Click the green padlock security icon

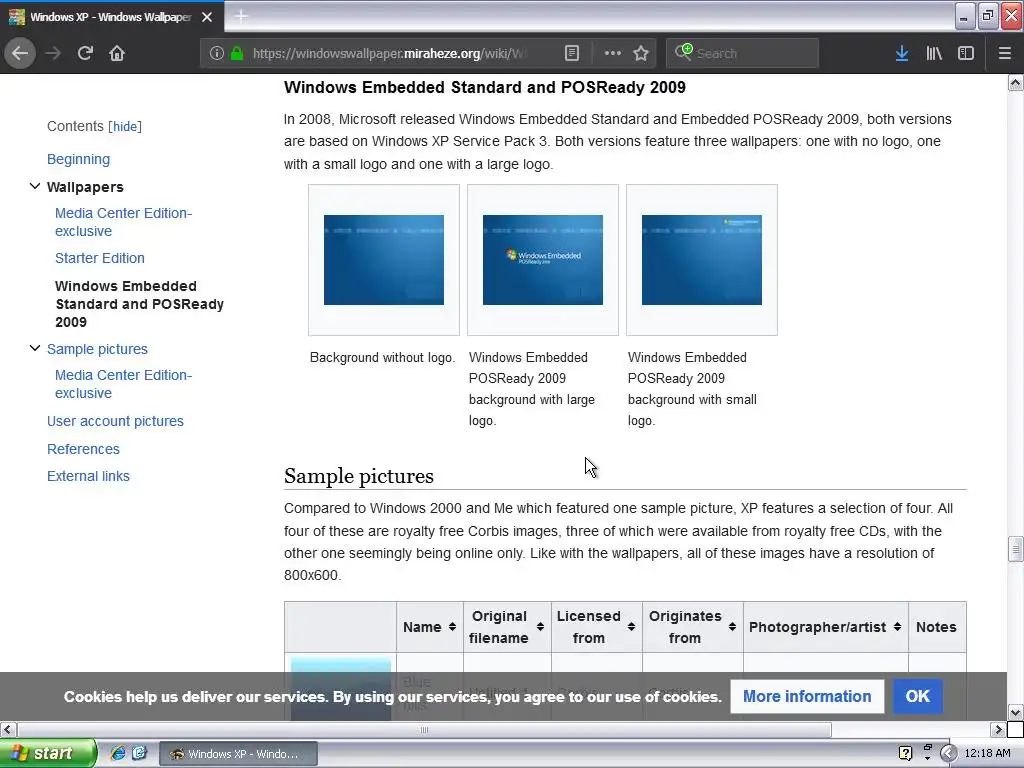point(237,53)
